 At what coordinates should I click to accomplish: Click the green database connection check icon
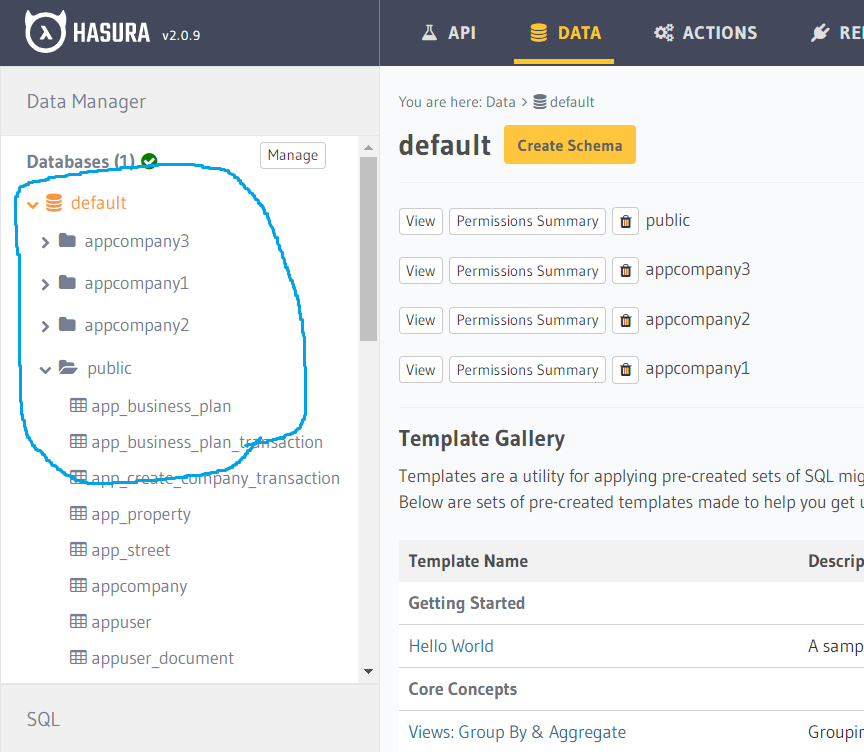point(149,161)
